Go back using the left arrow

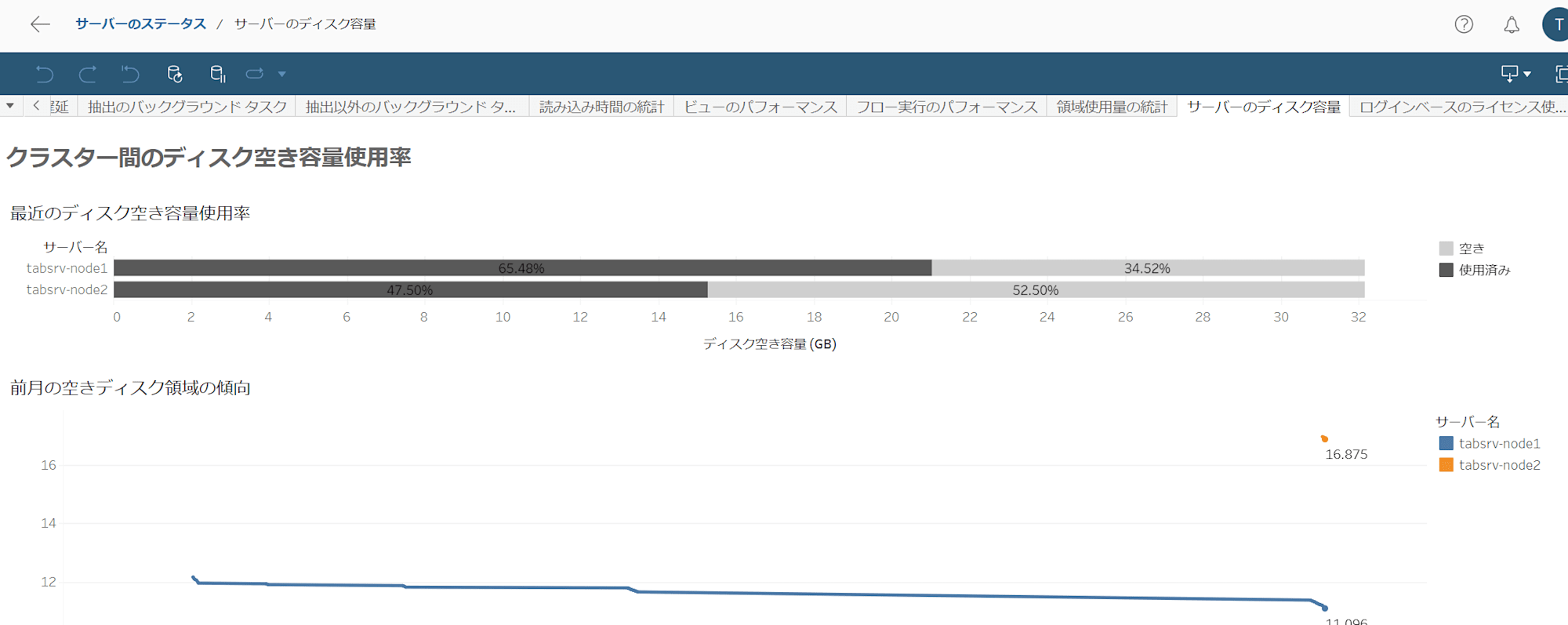tap(40, 24)
